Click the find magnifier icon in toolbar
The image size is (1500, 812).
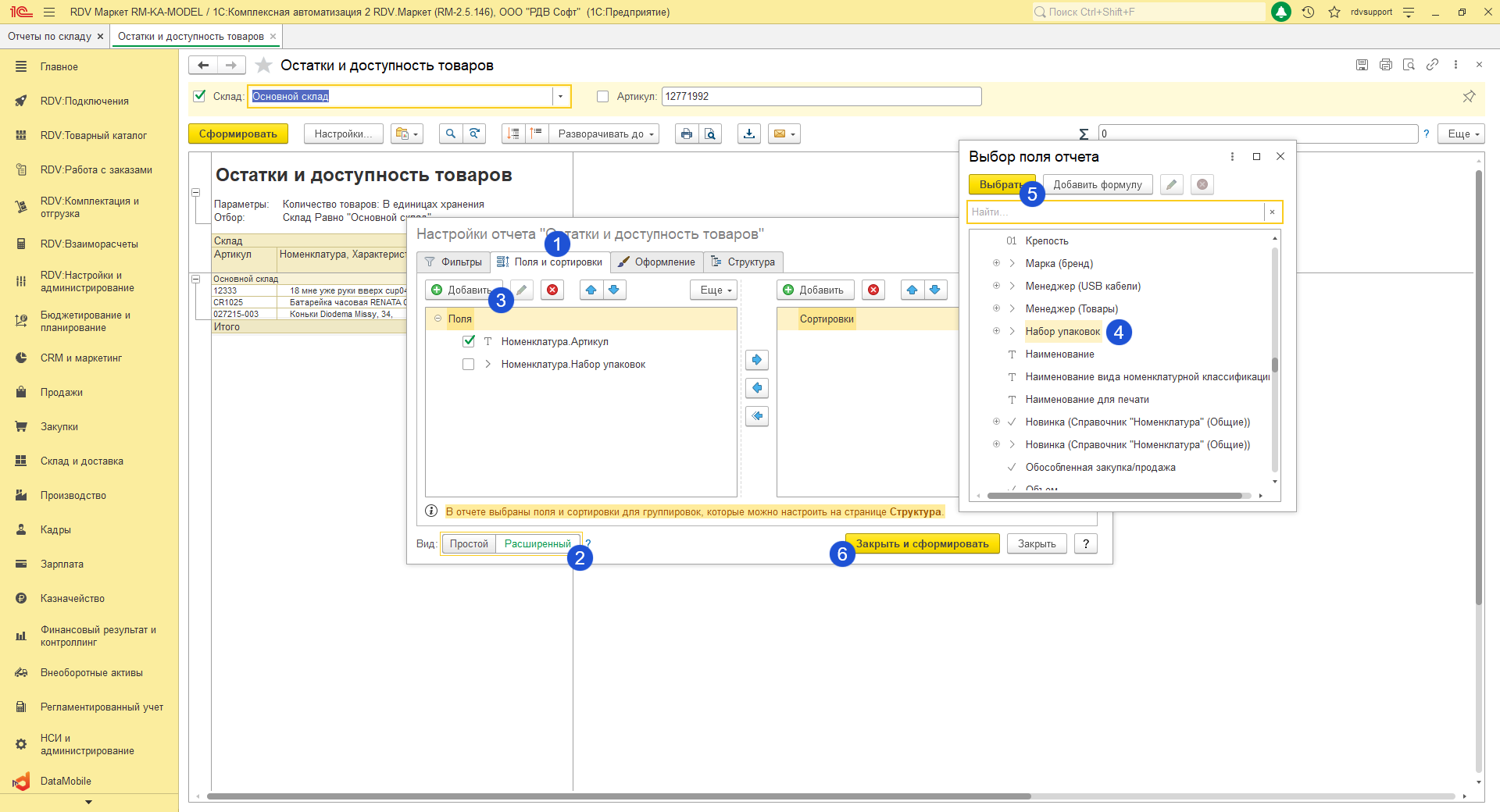coord(450,134)
